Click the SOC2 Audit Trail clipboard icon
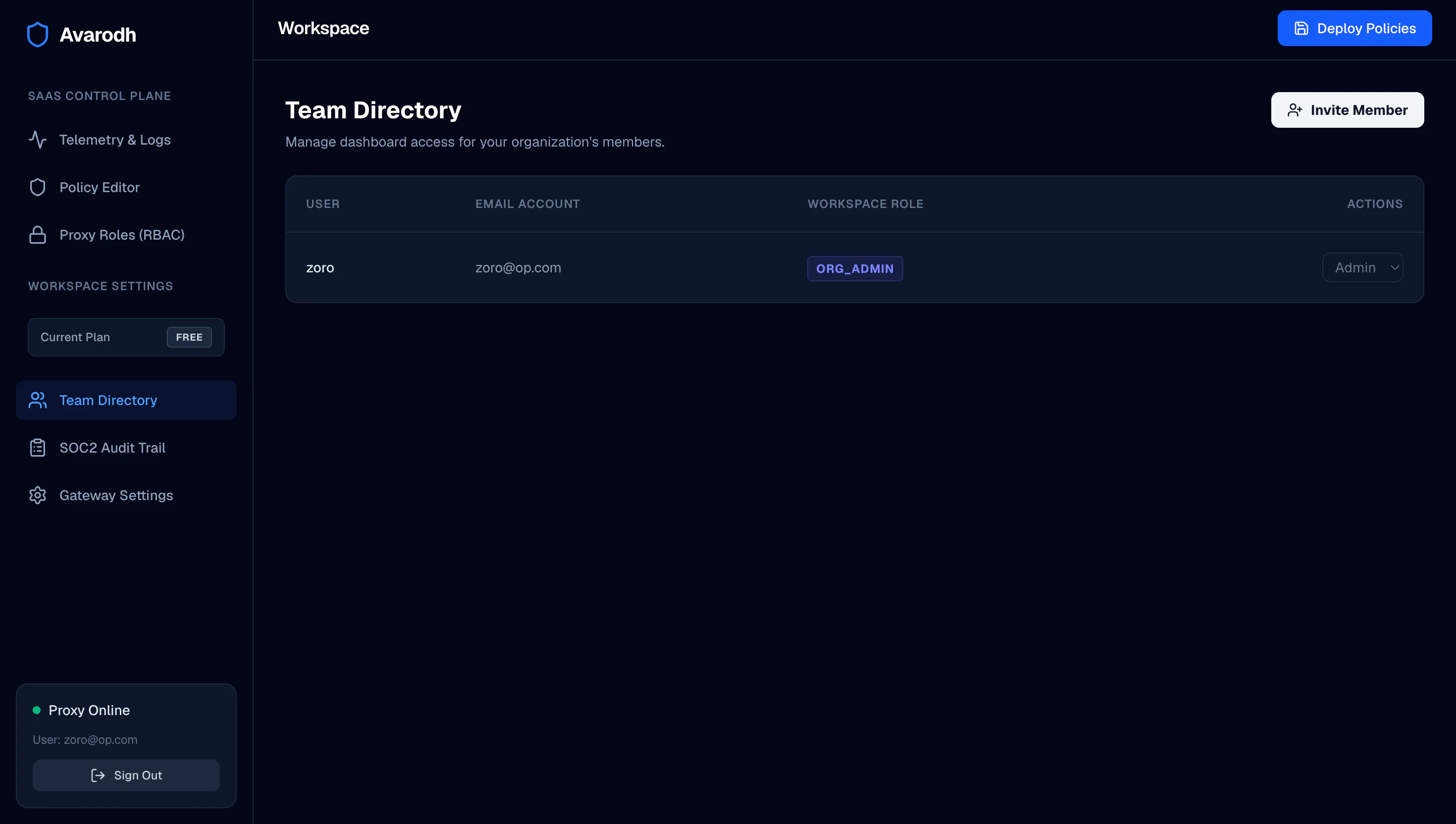 pos(38,448)
